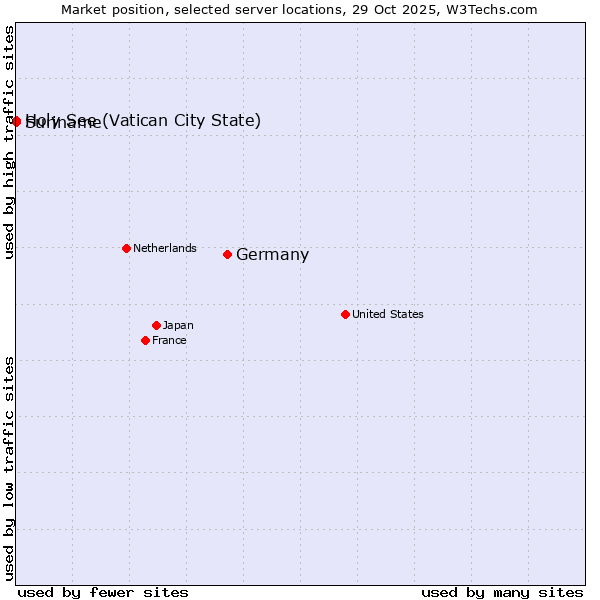Select the France red data marker
Screen dimensions: 600x600
145,340
